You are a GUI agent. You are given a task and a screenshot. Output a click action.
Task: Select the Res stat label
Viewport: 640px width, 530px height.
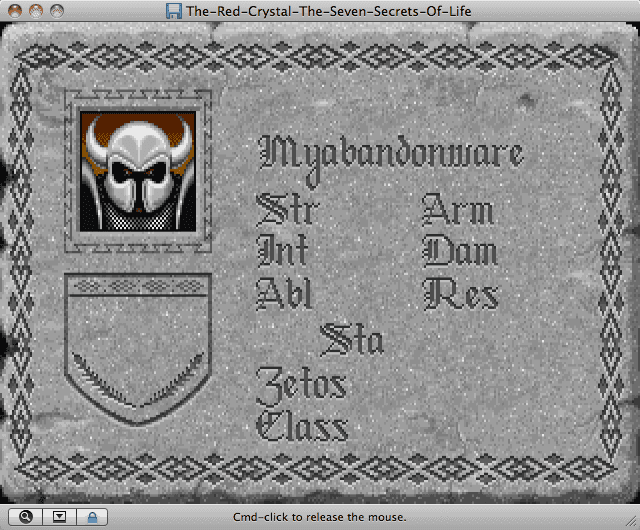point(461,293)
